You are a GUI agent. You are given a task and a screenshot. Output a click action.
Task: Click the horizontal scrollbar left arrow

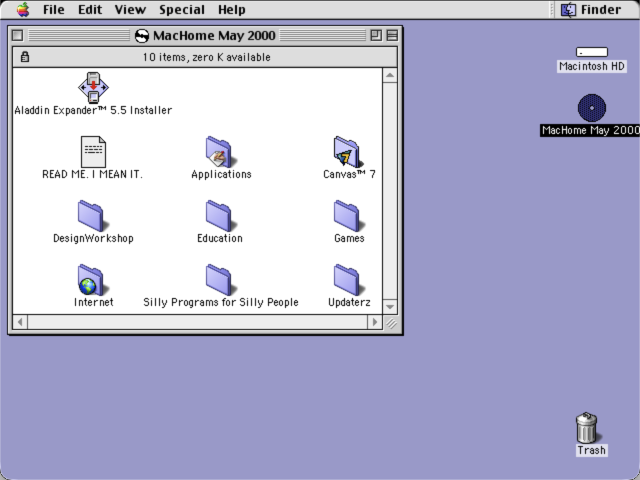(20, 322)
